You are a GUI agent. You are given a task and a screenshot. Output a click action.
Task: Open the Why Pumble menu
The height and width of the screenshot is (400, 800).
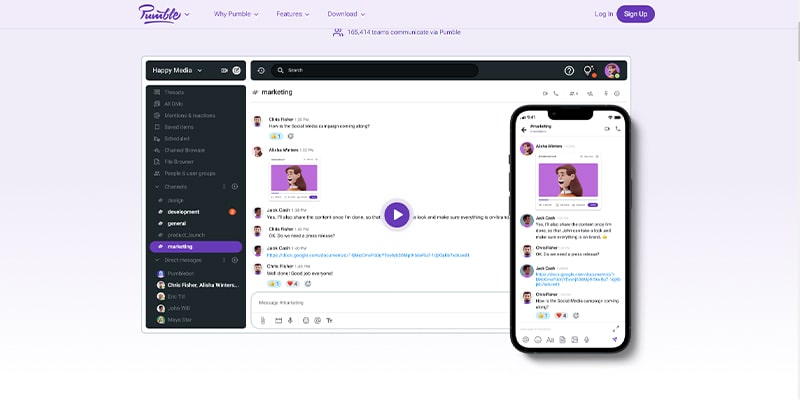click(x=236, y=14)
